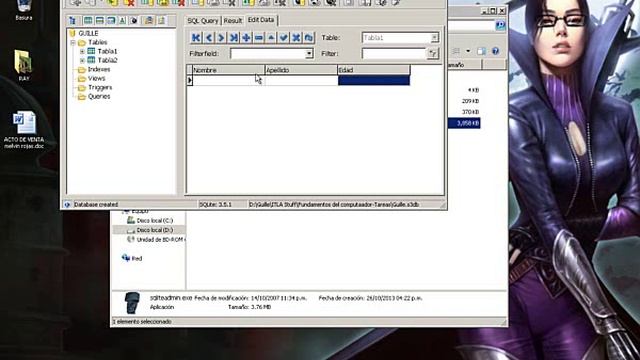Select Tabla2 in the tree
Viewport: 640px width, 360px height.
click(x=107, y=60)
